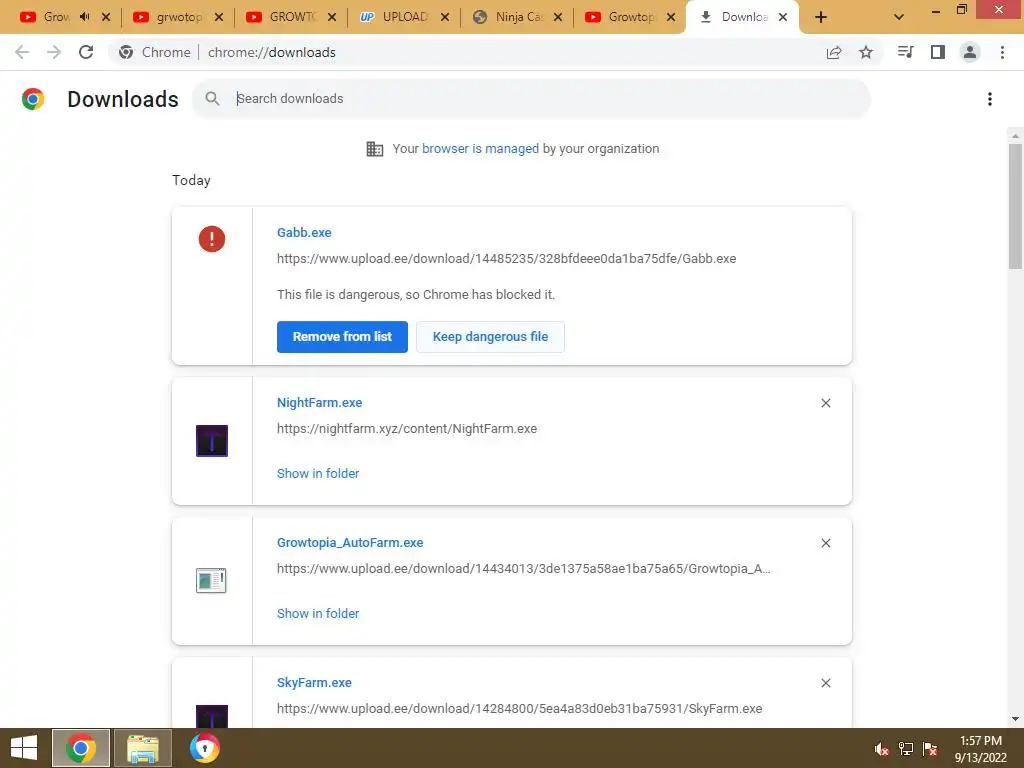This screenshot has width=1024, height=768.
Task: Open the keyhole shield app in taskbar
Action: click(204, 748)
